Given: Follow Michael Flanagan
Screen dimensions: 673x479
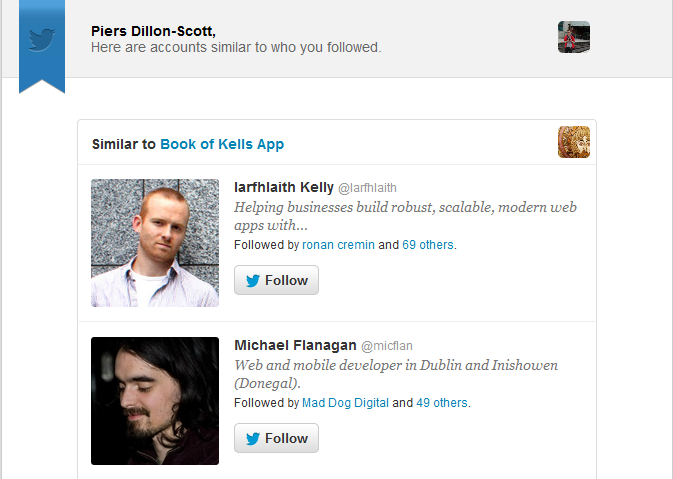Looking at the screenshot, I should pyautogui.click(x=276, y=438).
